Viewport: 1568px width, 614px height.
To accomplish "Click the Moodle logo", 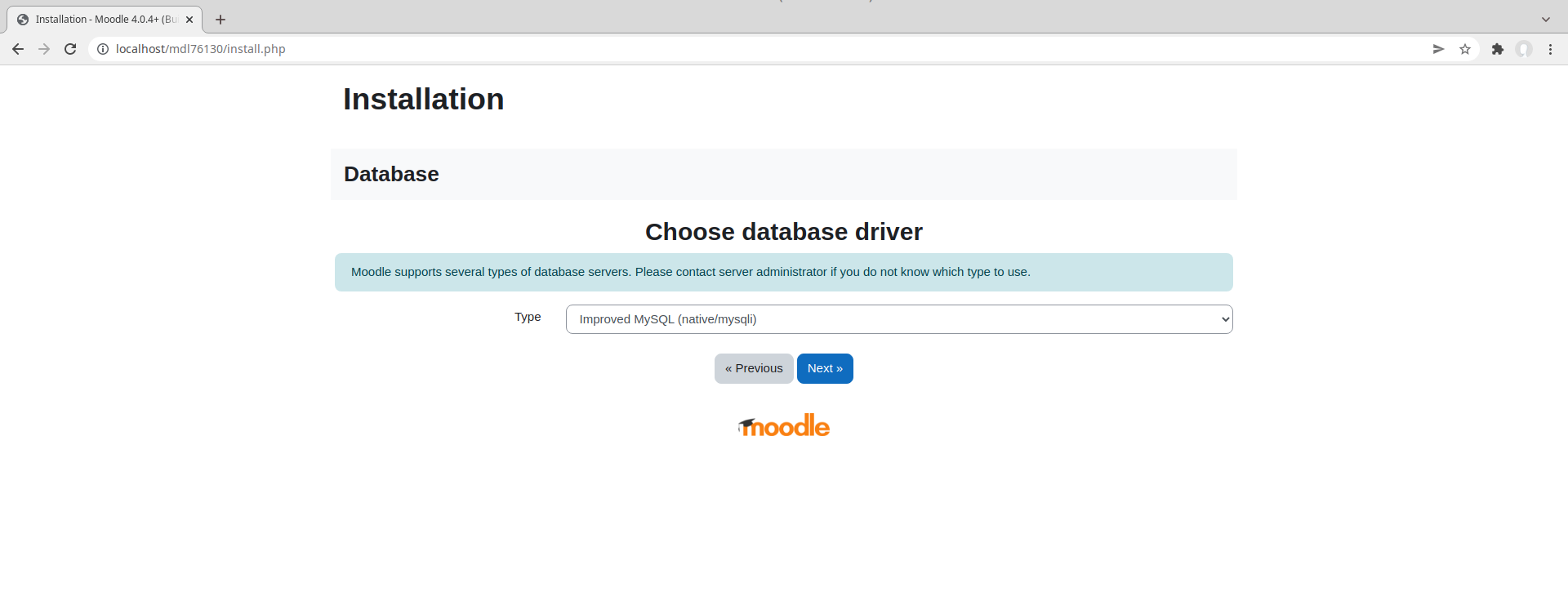I will 784,425.
